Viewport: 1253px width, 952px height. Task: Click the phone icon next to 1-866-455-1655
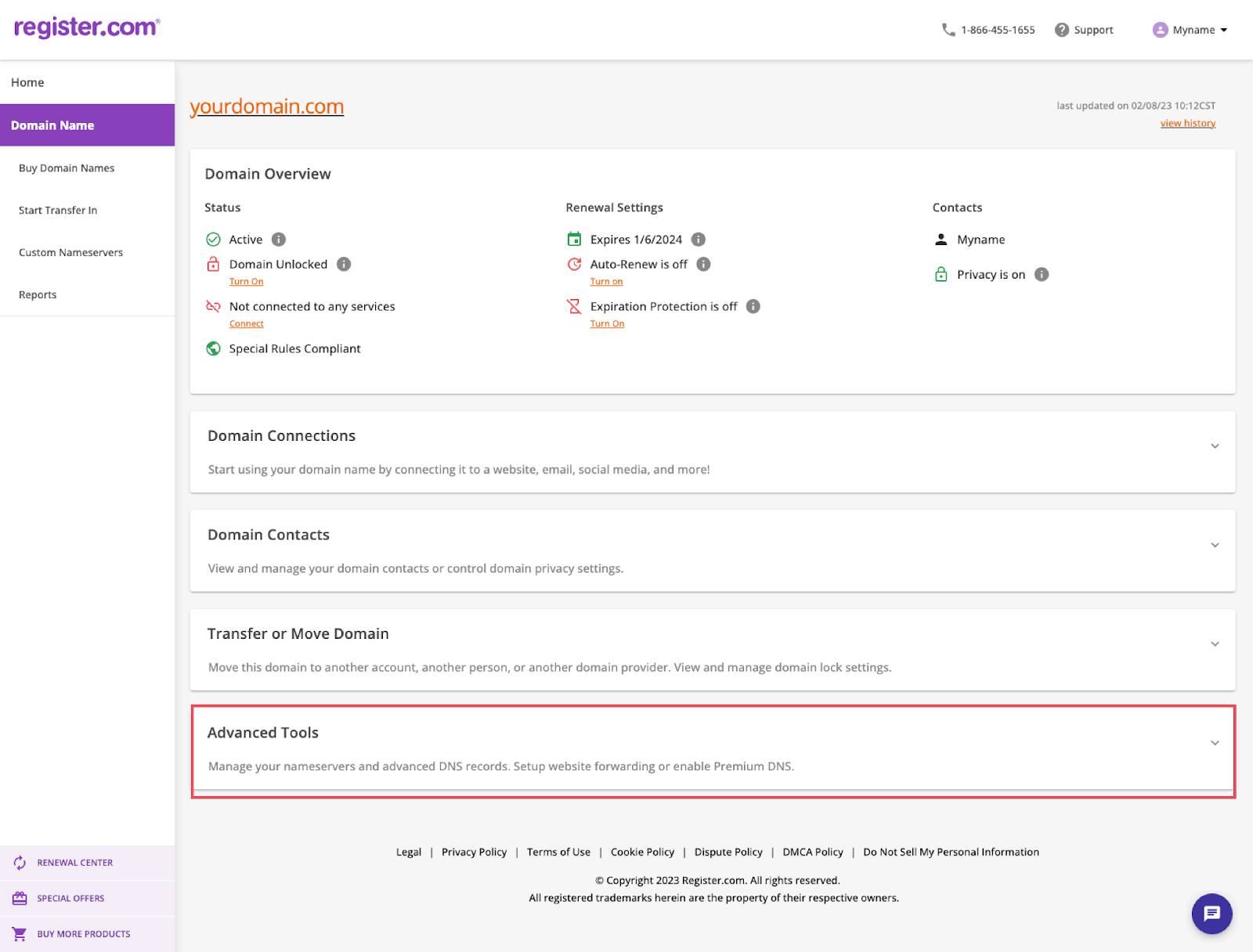(x=947, y=30)
